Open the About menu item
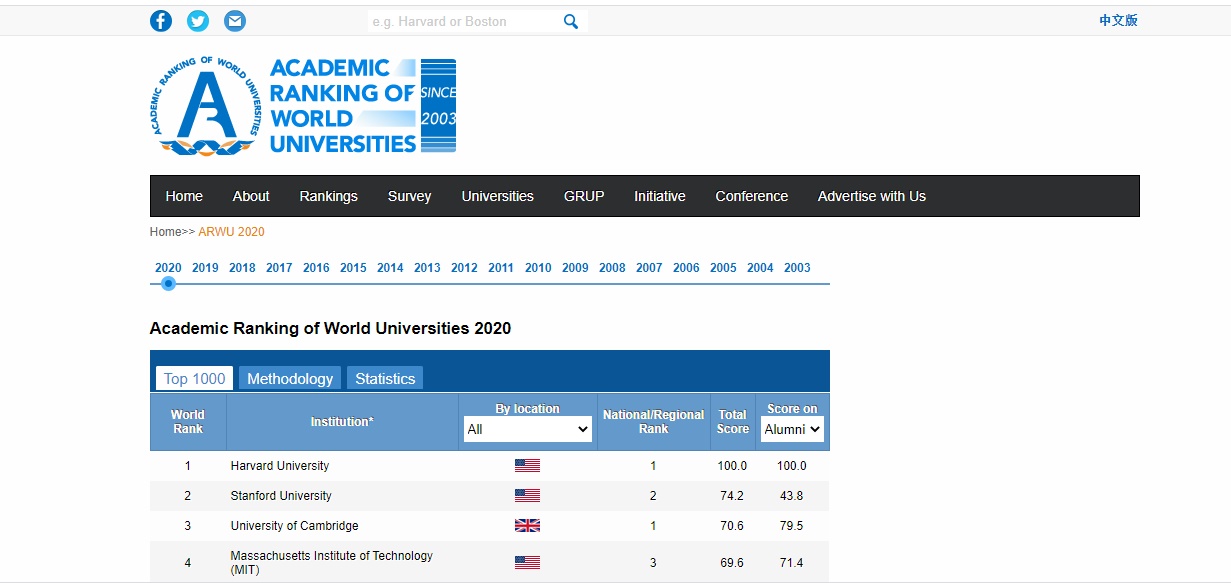Image resolution: width=1231 pixels, height=583 pixels. coord(251,196)
